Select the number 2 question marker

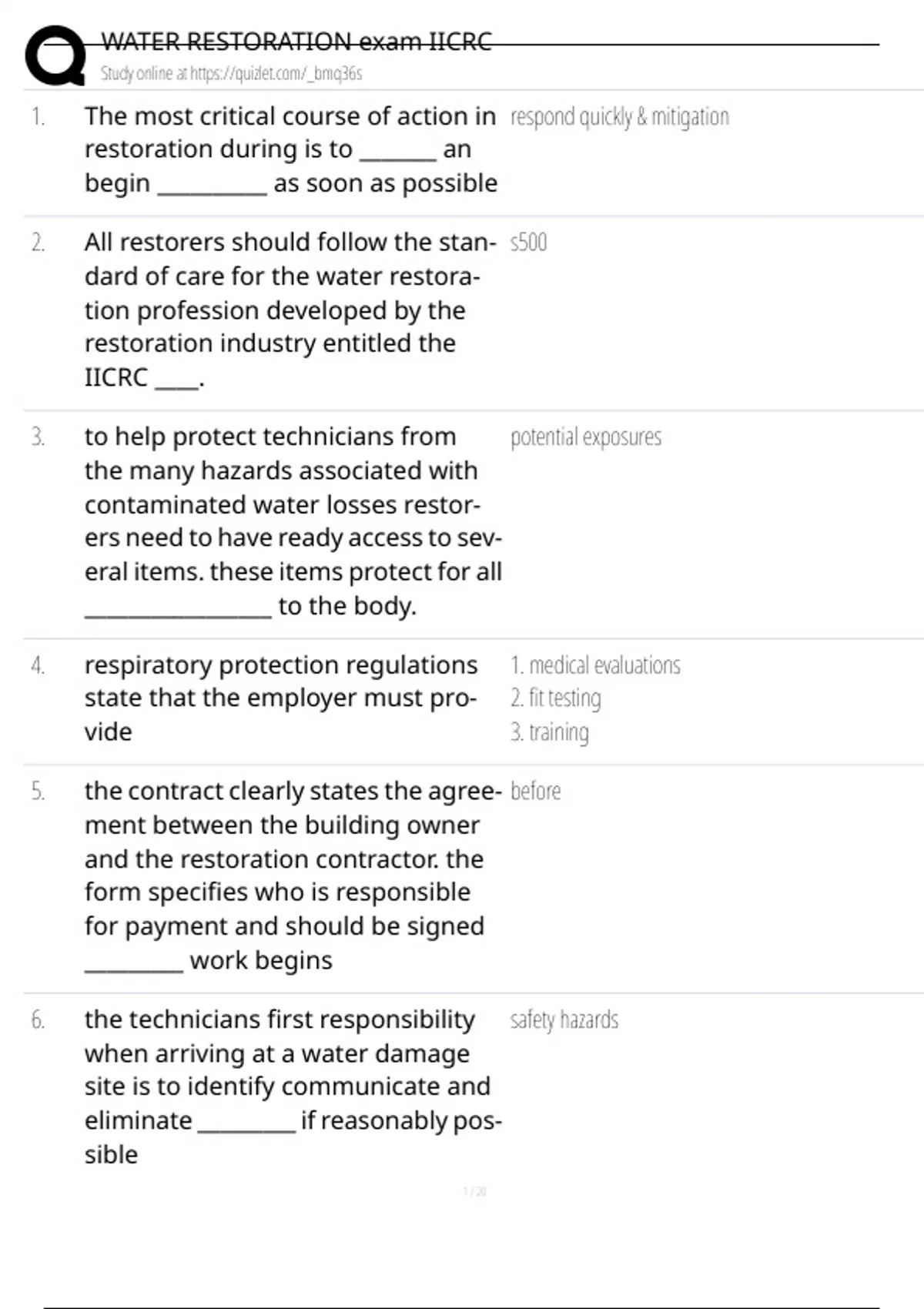pos(38,243)
